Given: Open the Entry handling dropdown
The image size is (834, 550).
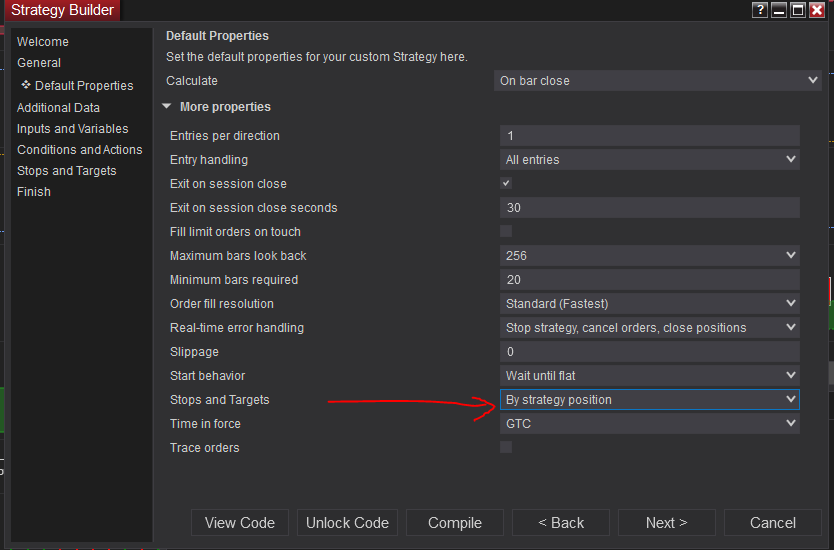Looking at the screenshot, I should pos(650,160).
